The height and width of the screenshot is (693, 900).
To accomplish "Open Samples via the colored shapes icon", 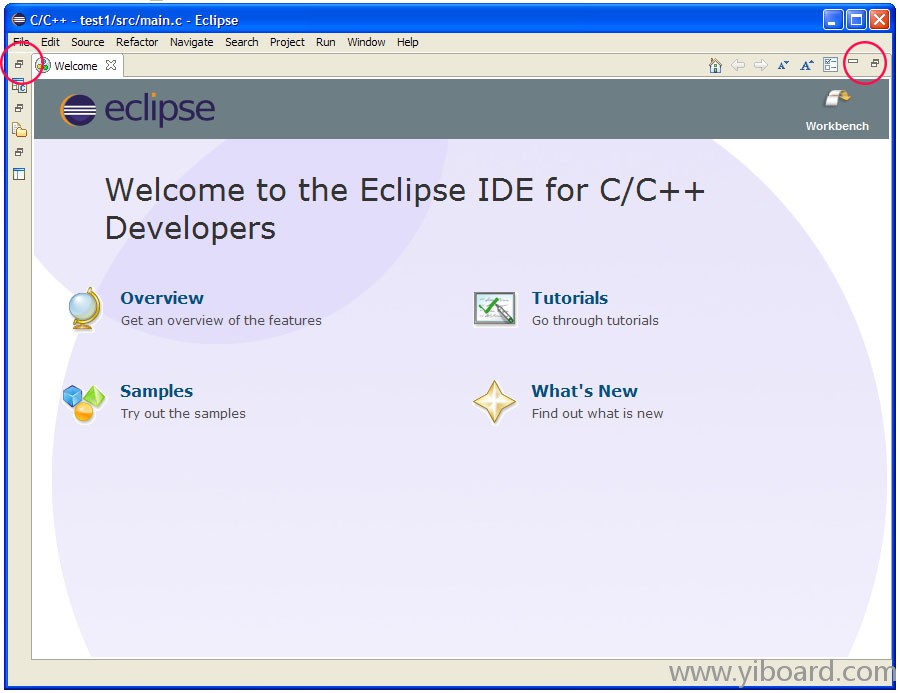I will (84, 403).
